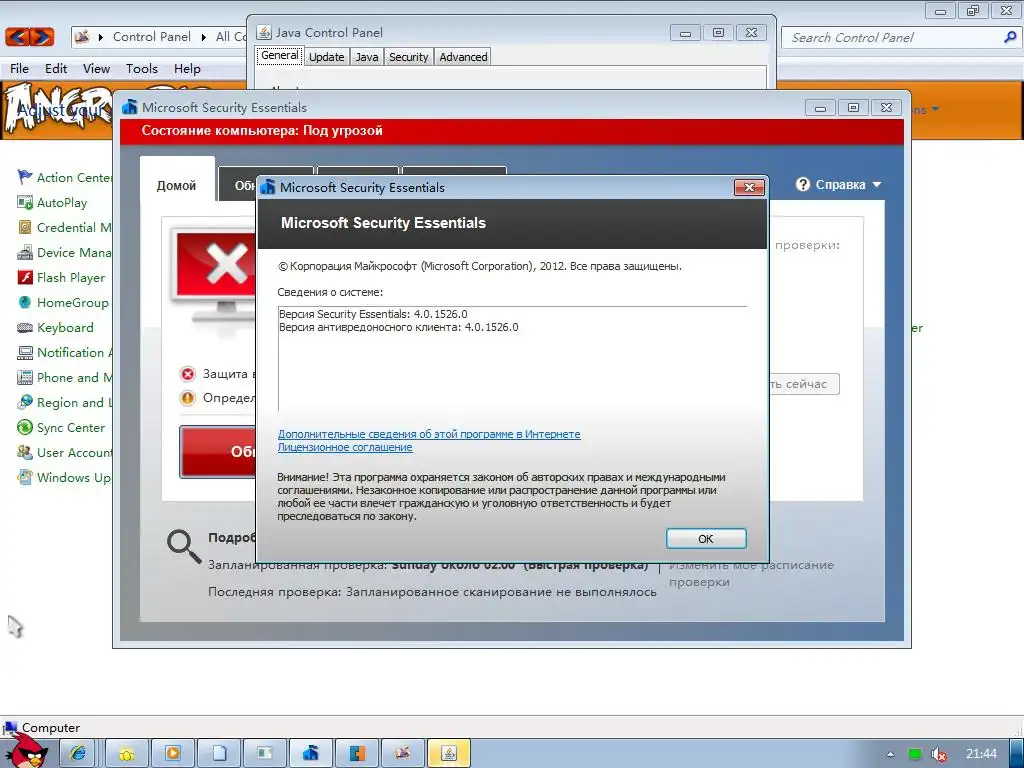
Task: Close the Microsoft Security Essentials About dialog
Action: (749, 188)
